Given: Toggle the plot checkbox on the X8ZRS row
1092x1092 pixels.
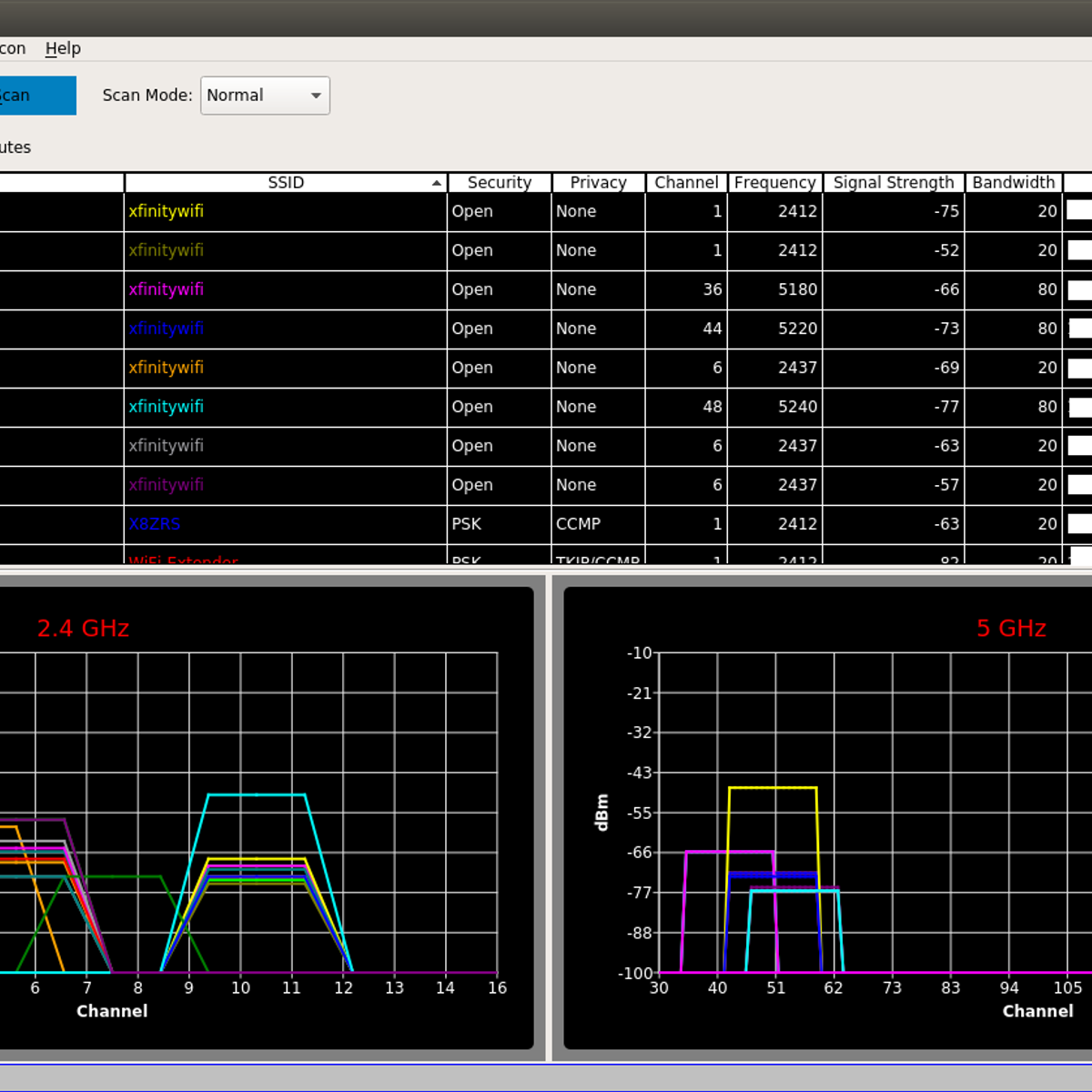Looking at the screenshot, I should (1079, 524).
